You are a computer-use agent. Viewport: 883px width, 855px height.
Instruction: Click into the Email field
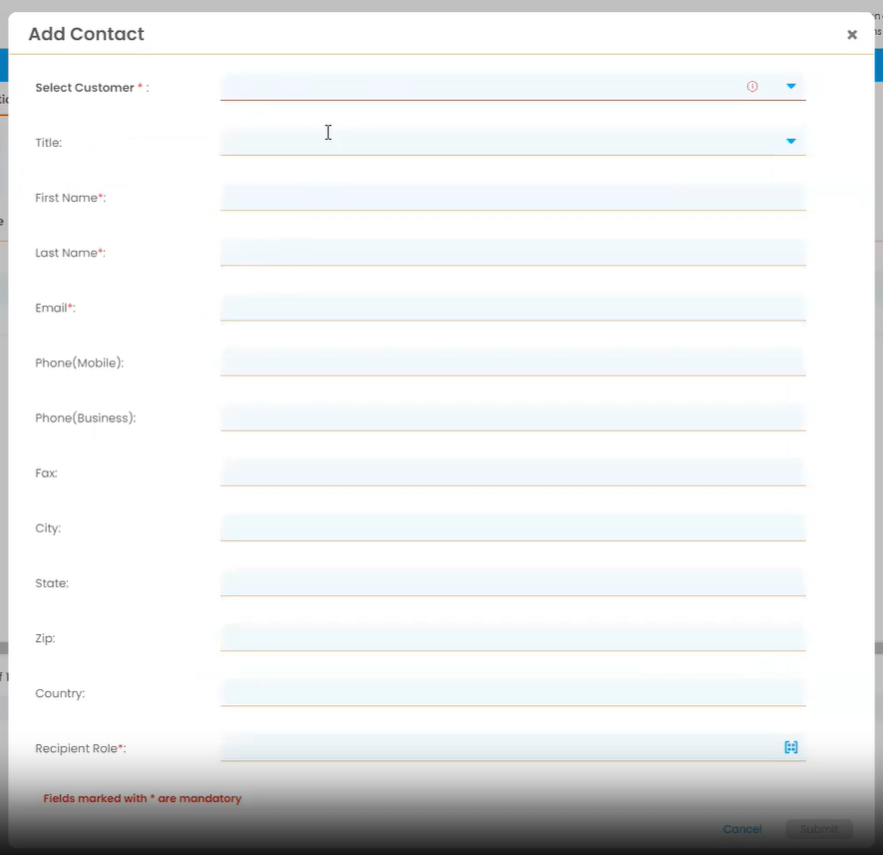[x=512, y=307]
